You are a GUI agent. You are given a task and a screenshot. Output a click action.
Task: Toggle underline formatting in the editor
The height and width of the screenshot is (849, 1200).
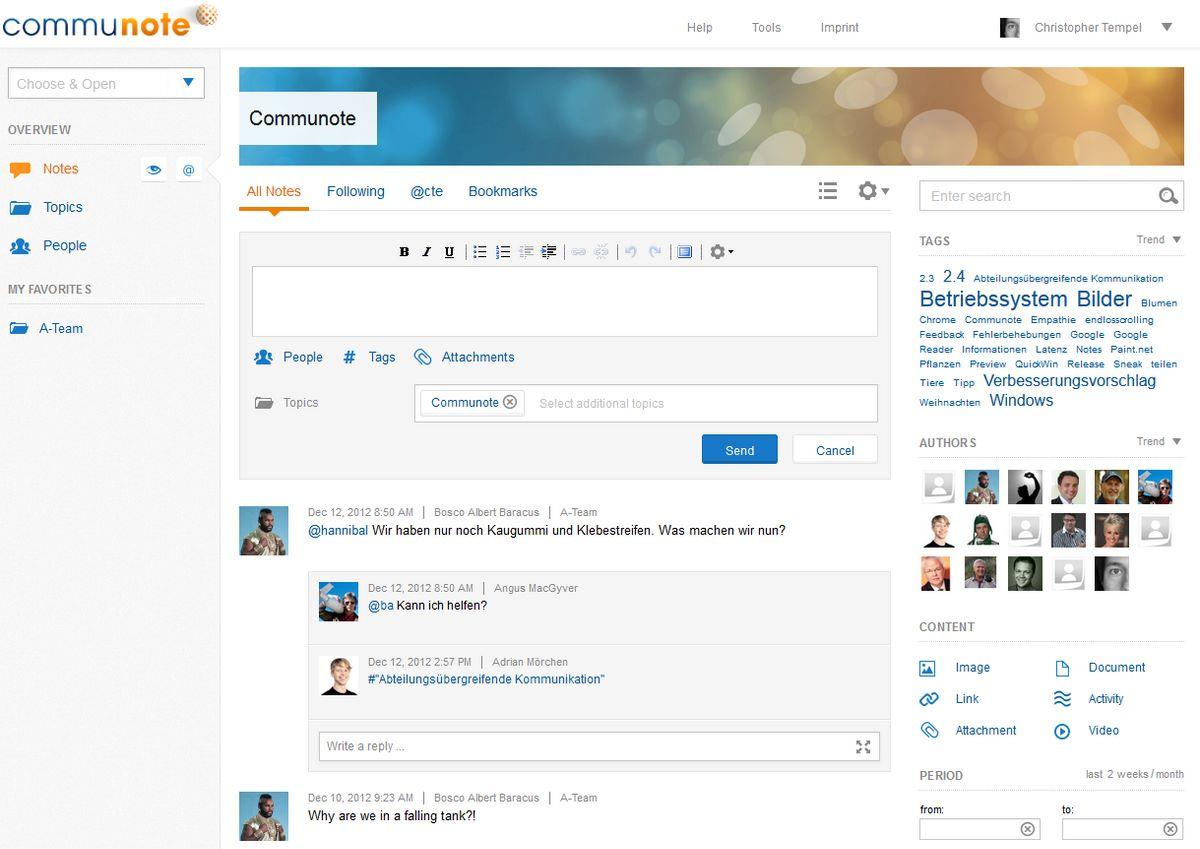[449, 252]
